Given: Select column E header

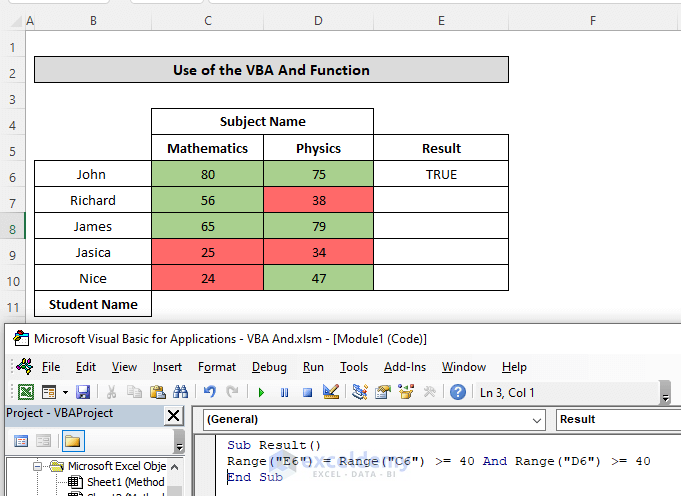Looking at the screenshot, I should click(x=441, y=20).
